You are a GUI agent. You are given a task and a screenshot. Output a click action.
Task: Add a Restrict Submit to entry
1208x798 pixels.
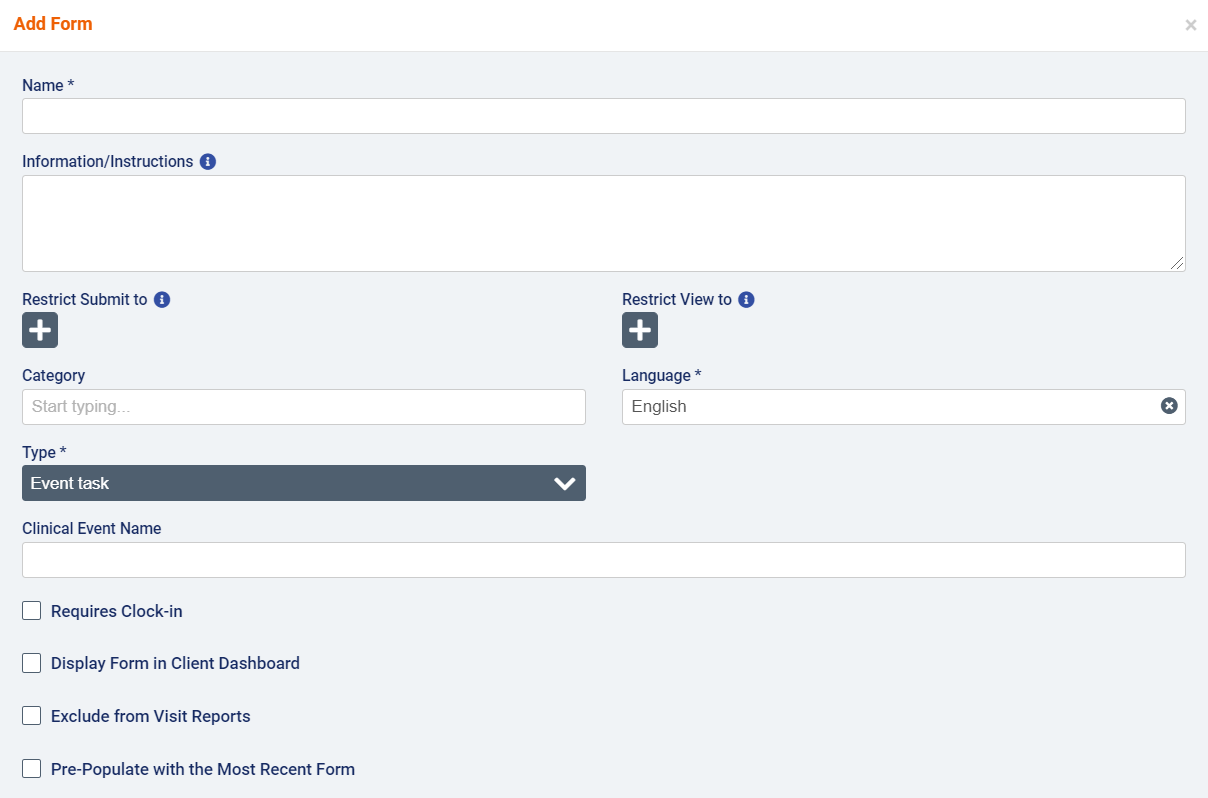coord(40,330)
